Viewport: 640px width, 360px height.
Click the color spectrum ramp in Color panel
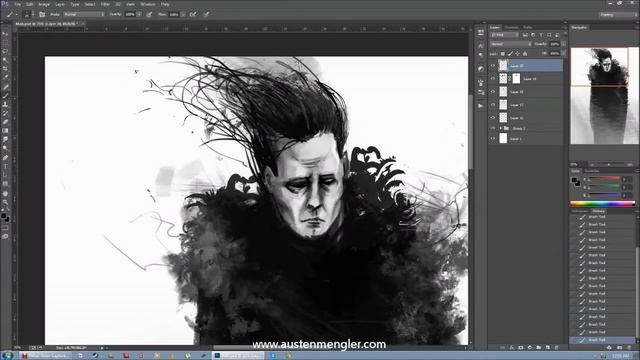pos(602,203)
